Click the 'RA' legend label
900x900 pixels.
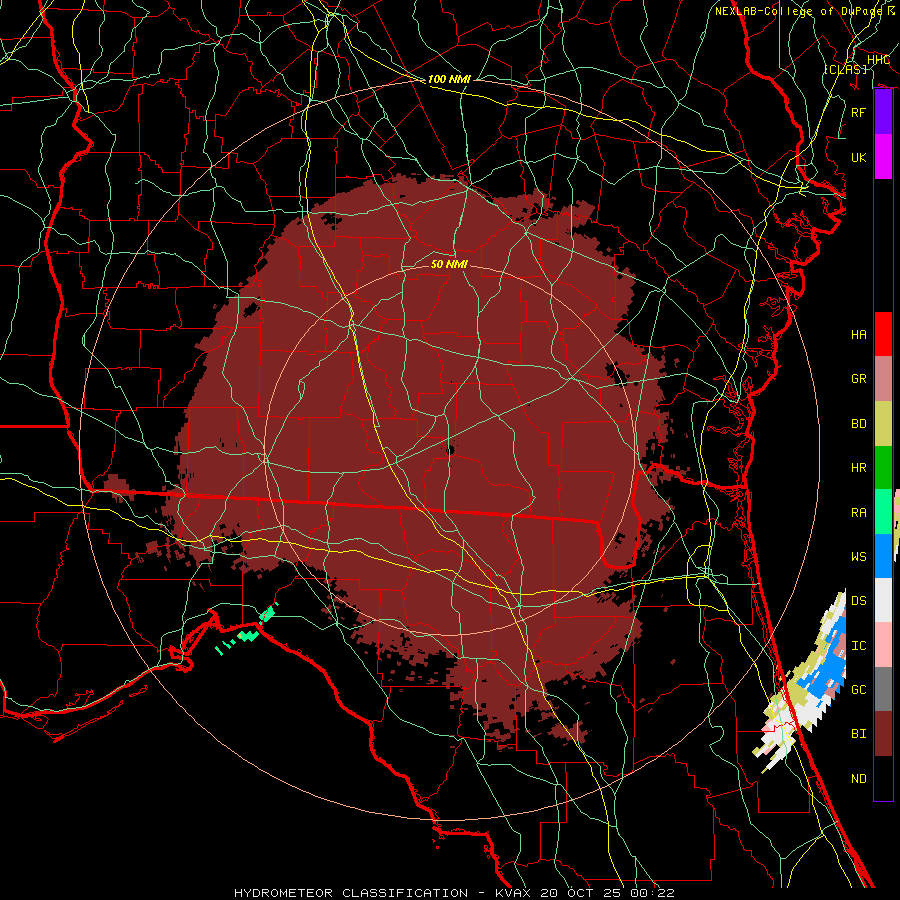point(858,512)
